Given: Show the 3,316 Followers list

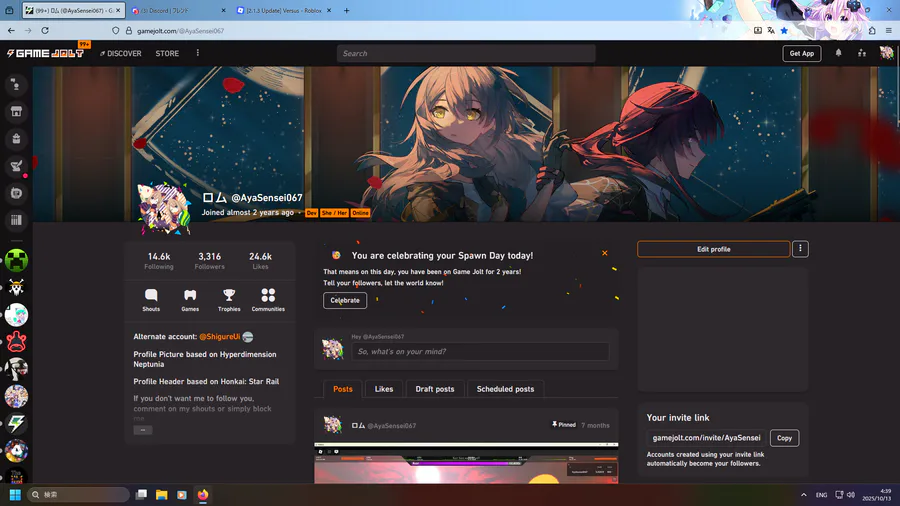Looking at the screenshot, I should tap(210, 261).
